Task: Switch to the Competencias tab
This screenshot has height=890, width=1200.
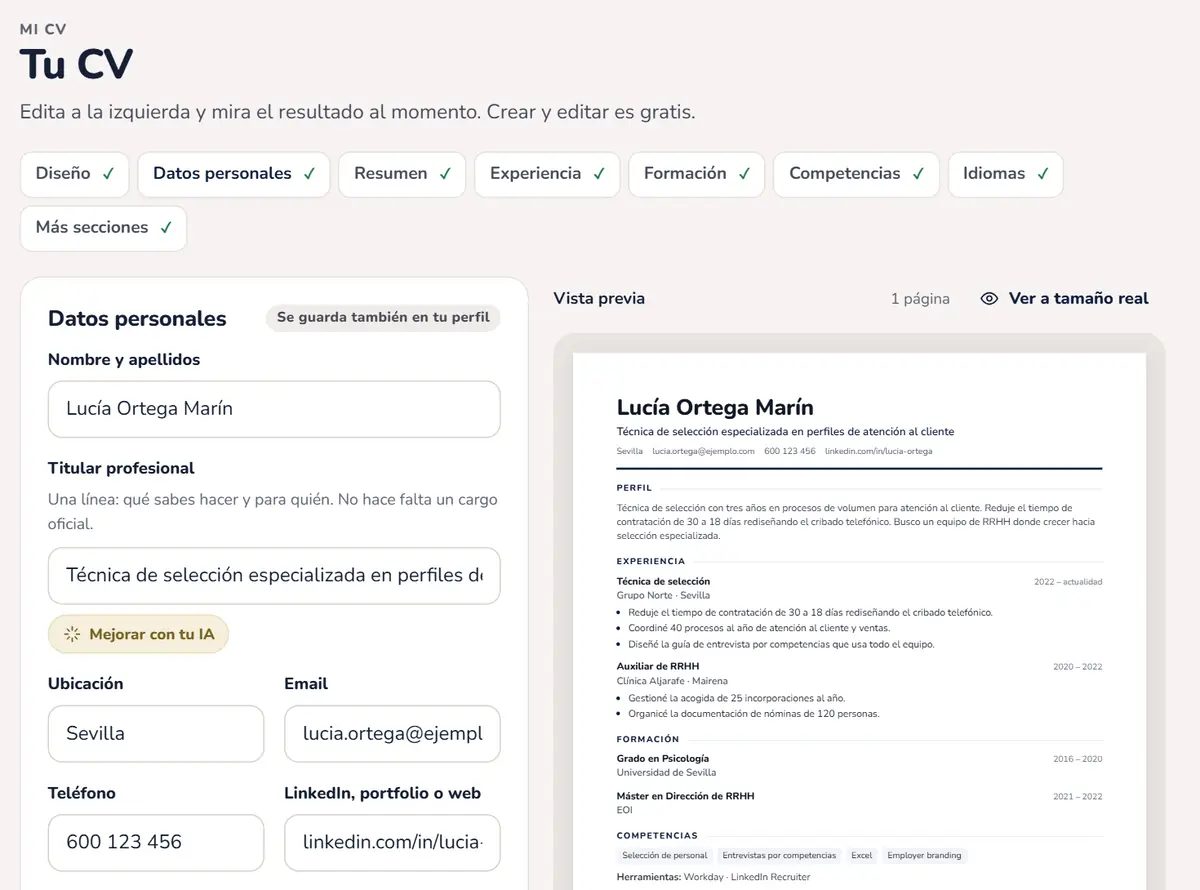Action: (856, 174)
